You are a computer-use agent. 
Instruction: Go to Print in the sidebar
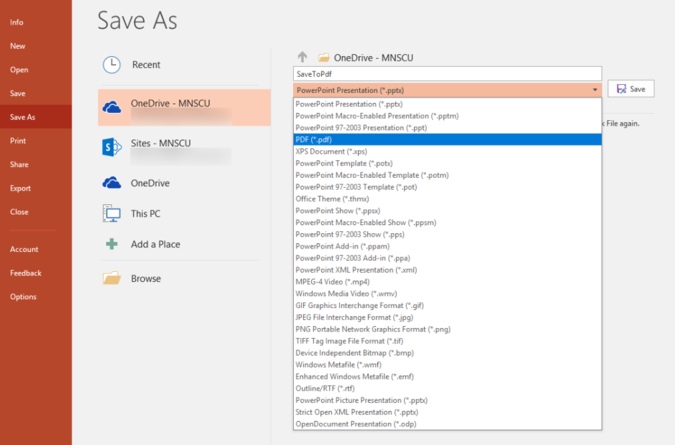18,141
